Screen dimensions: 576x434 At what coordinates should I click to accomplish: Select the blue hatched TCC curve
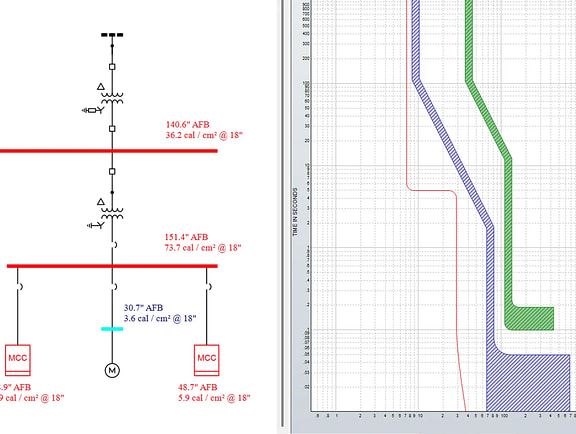point(490,294)
